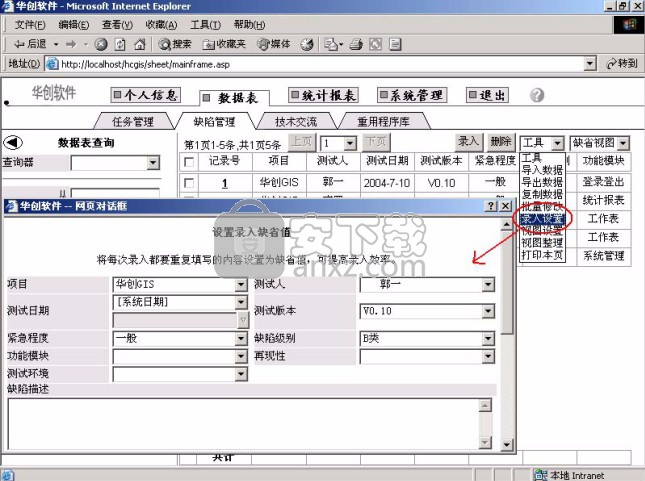Image resolution: width=645 pixels, height=481 pixels.
Task: Open the 搜索 search toolbar button
Action: (x=175, y=44)
